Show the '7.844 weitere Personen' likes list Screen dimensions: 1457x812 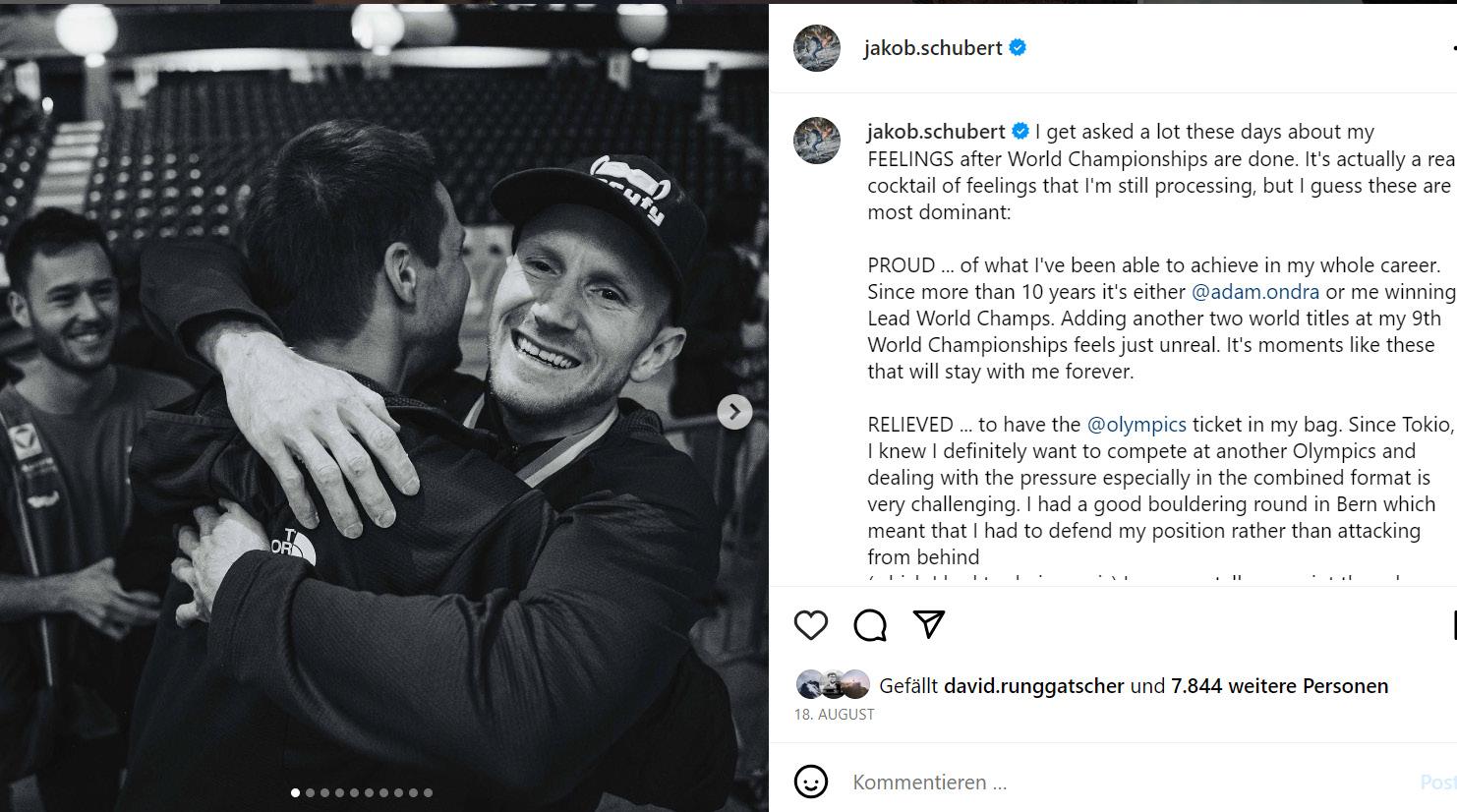click(x=1279, y=686)
